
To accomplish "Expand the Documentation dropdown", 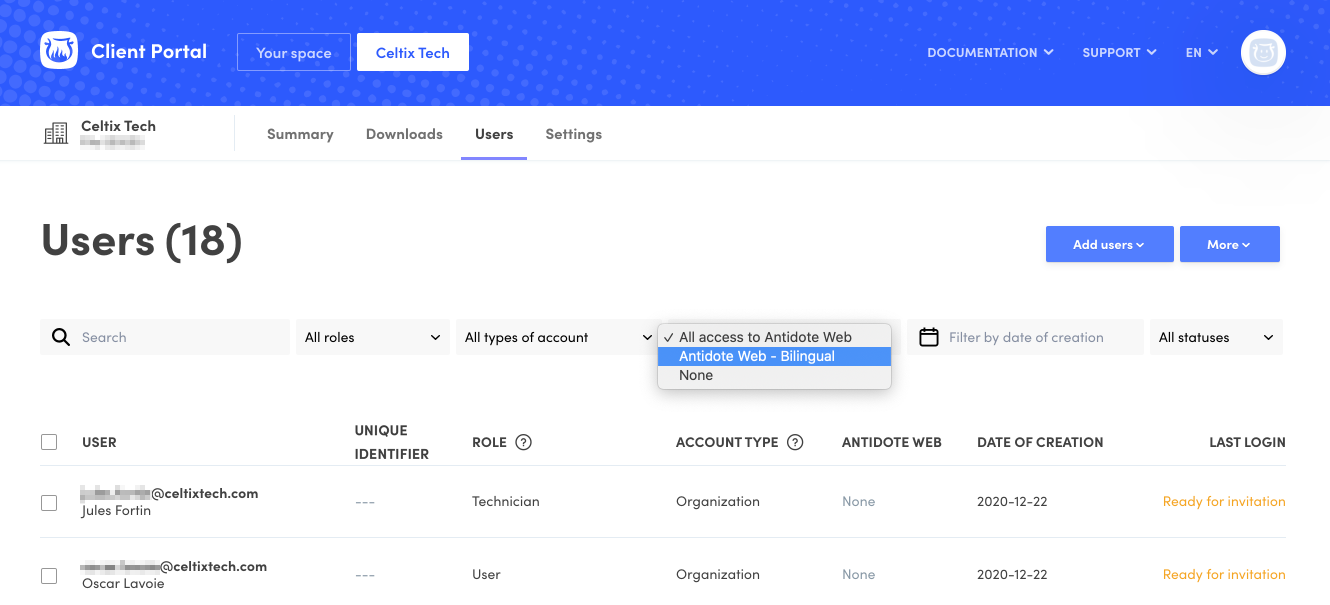I will [x=990, y=52].
